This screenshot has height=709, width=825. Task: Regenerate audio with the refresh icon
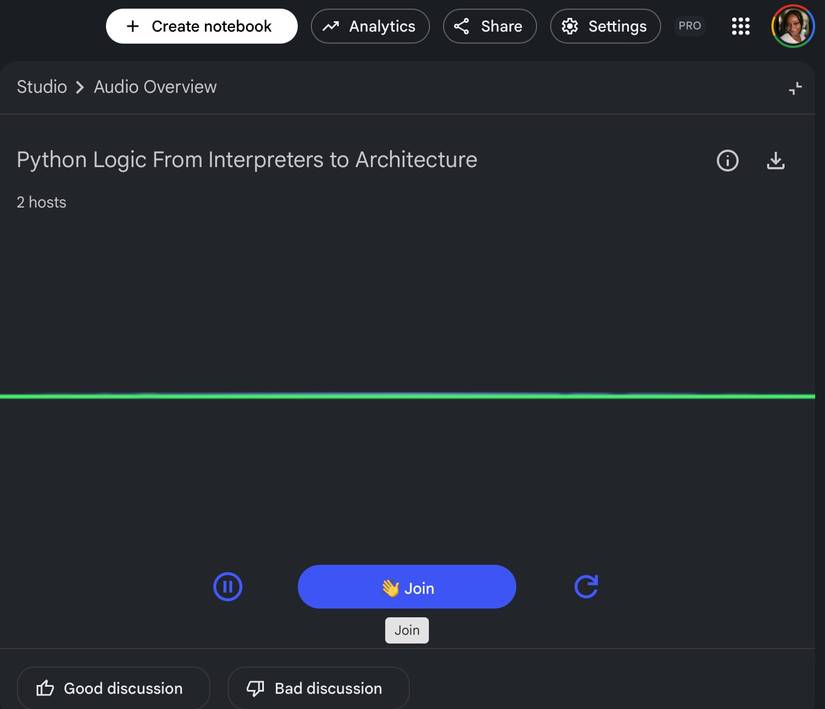pos(586,586)
